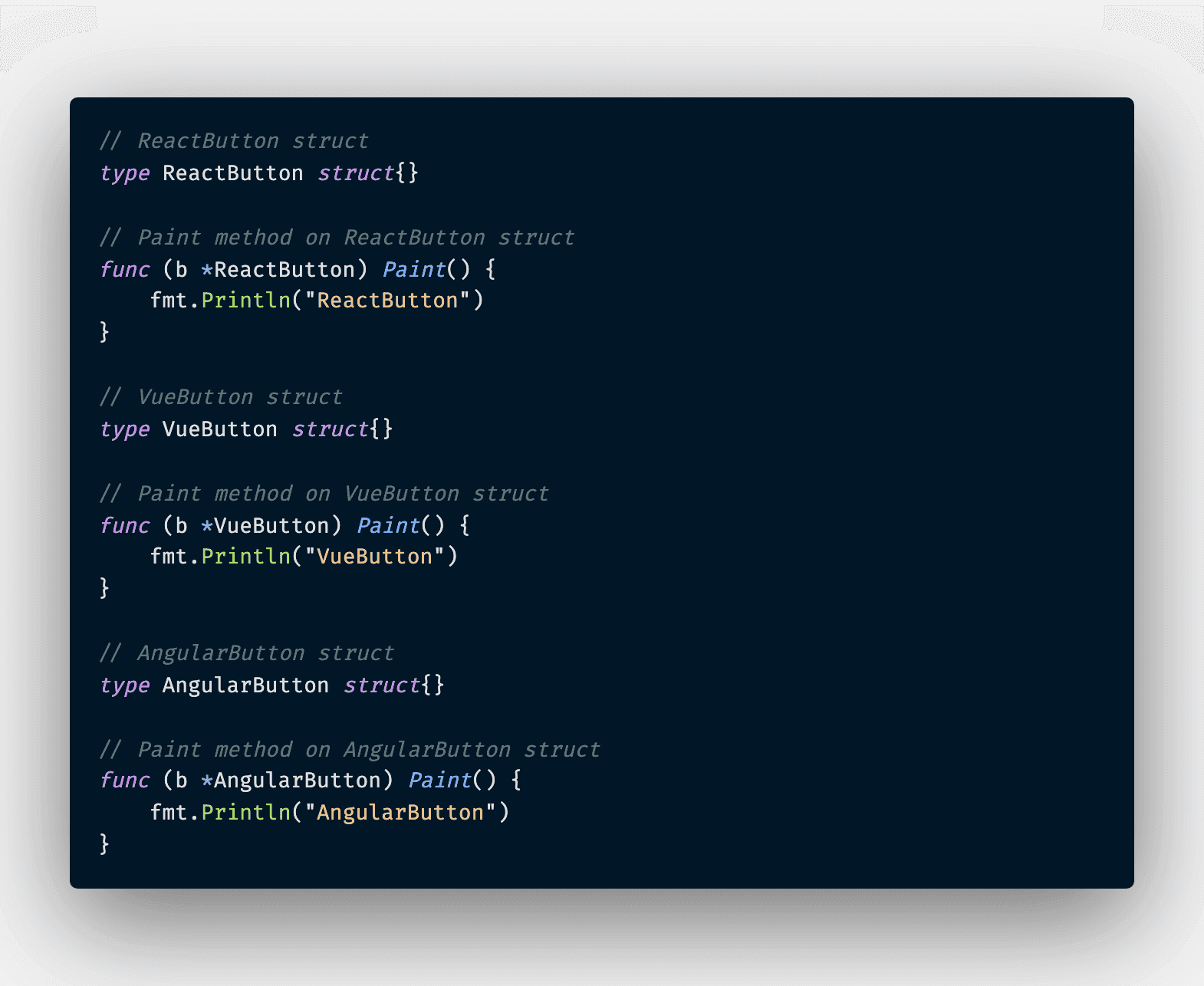Click the struct keyword after ReactButton
Viewport: 1204px width, 986px height.
[x=356, y=173]
